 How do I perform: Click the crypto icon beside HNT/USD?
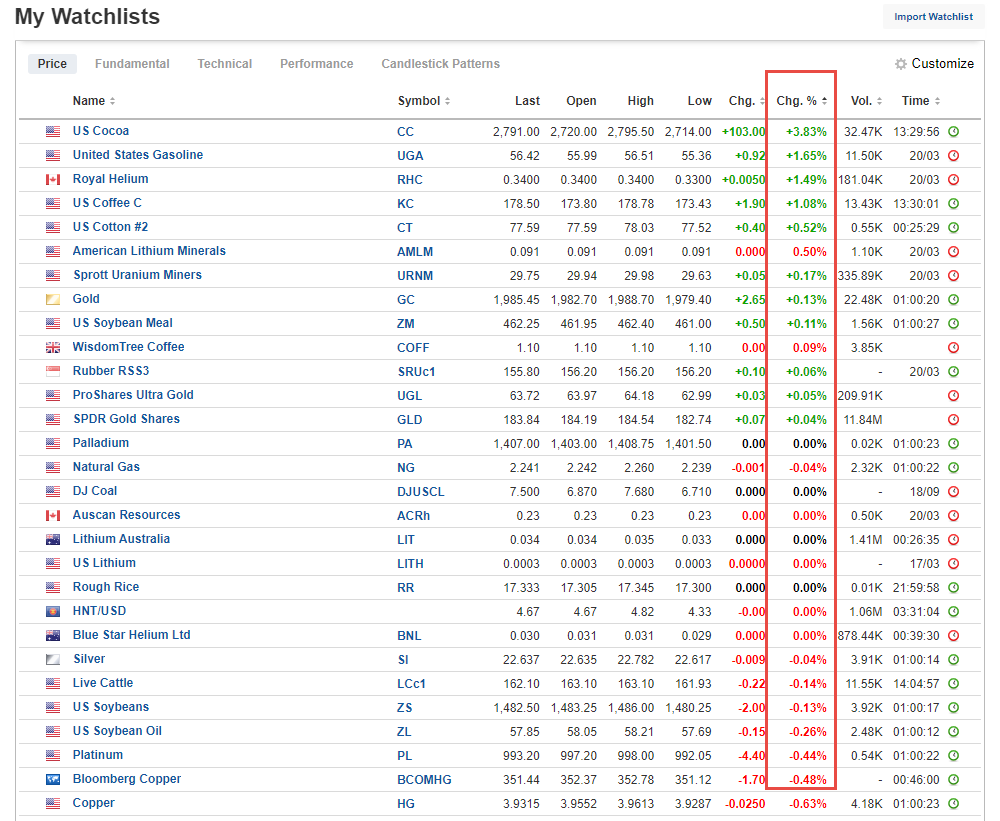[53, 612]
